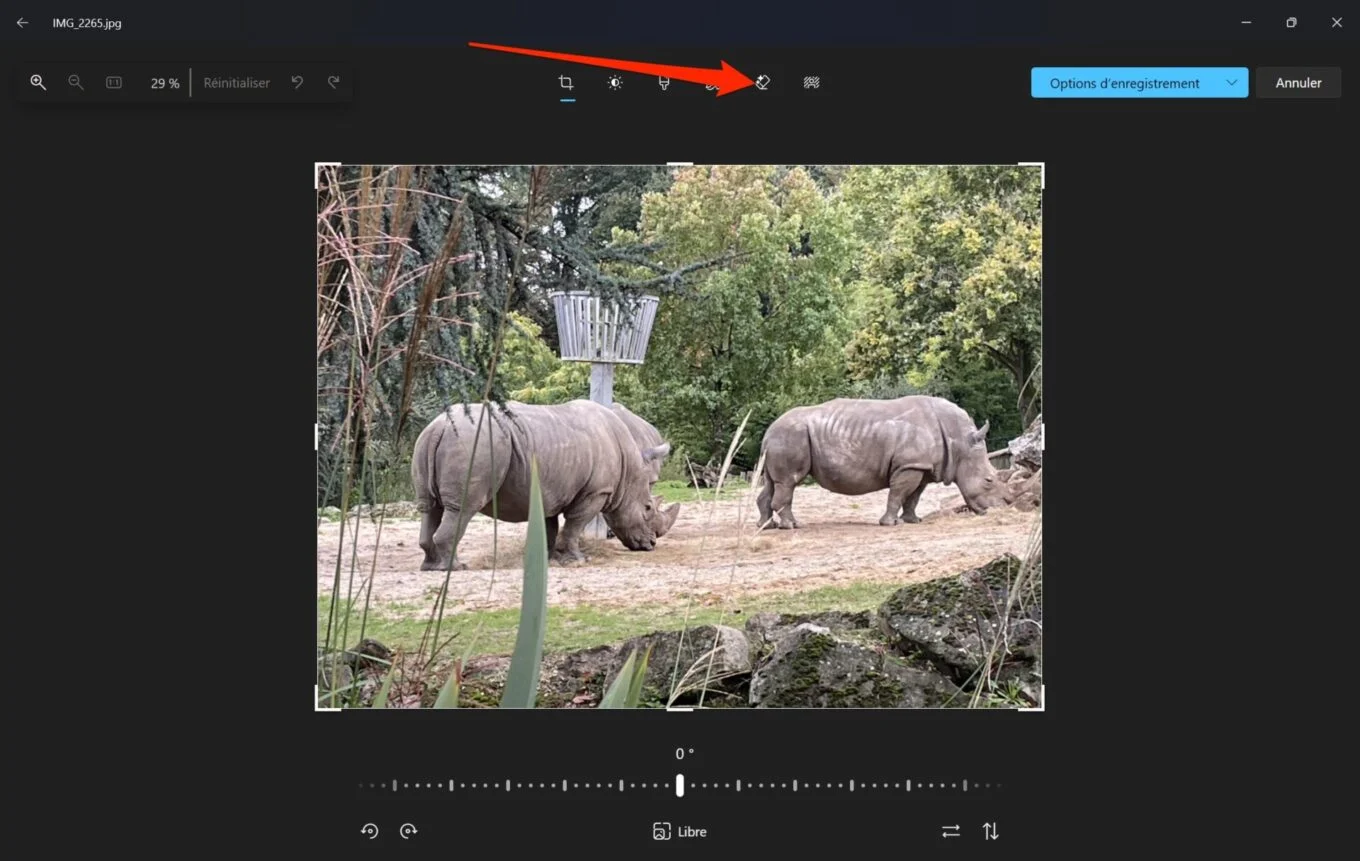
Task: Open the brightness adjustment tool
Action: click(x=615, y=83)
